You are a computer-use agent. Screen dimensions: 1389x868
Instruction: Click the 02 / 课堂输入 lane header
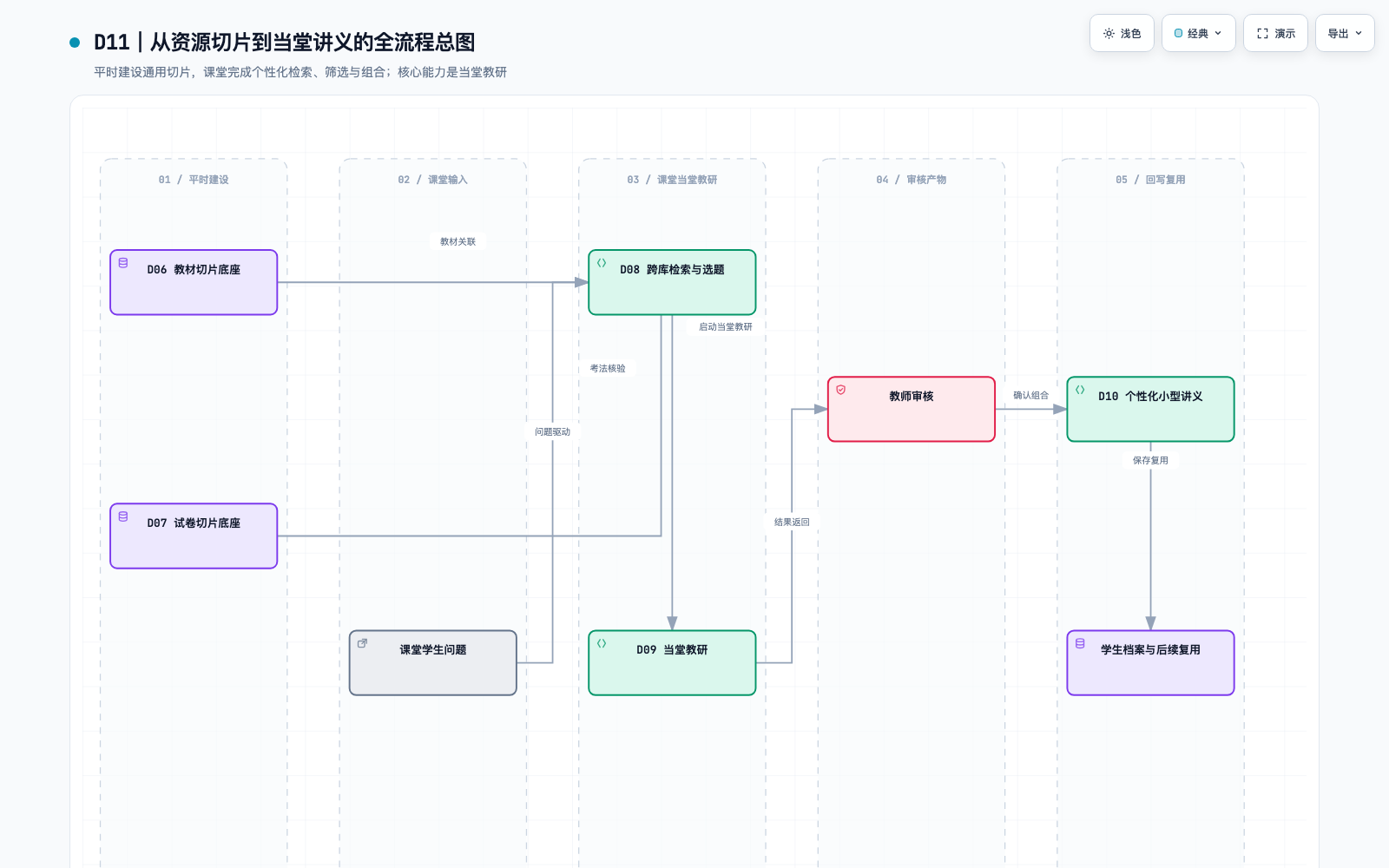432,180
